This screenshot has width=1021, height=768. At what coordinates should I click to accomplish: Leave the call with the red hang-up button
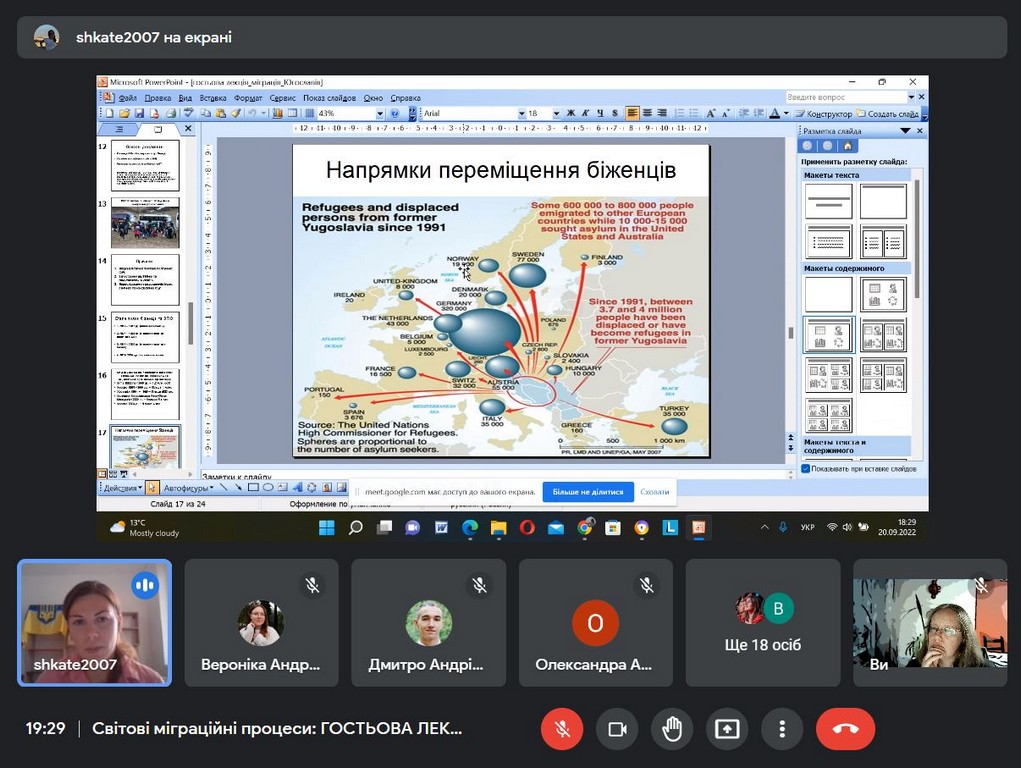pos(845,729)
